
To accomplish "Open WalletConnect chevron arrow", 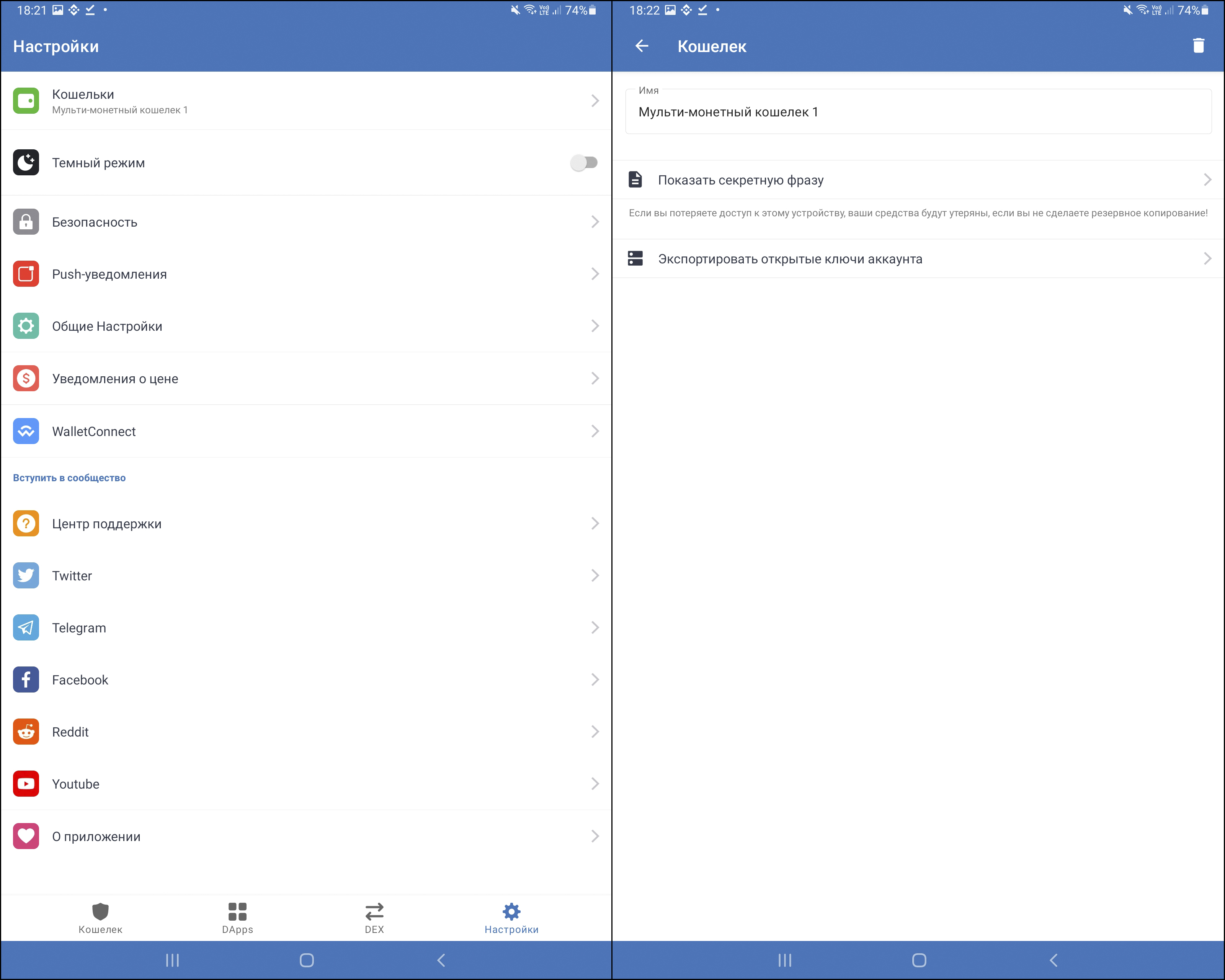I will coord(595,431).
